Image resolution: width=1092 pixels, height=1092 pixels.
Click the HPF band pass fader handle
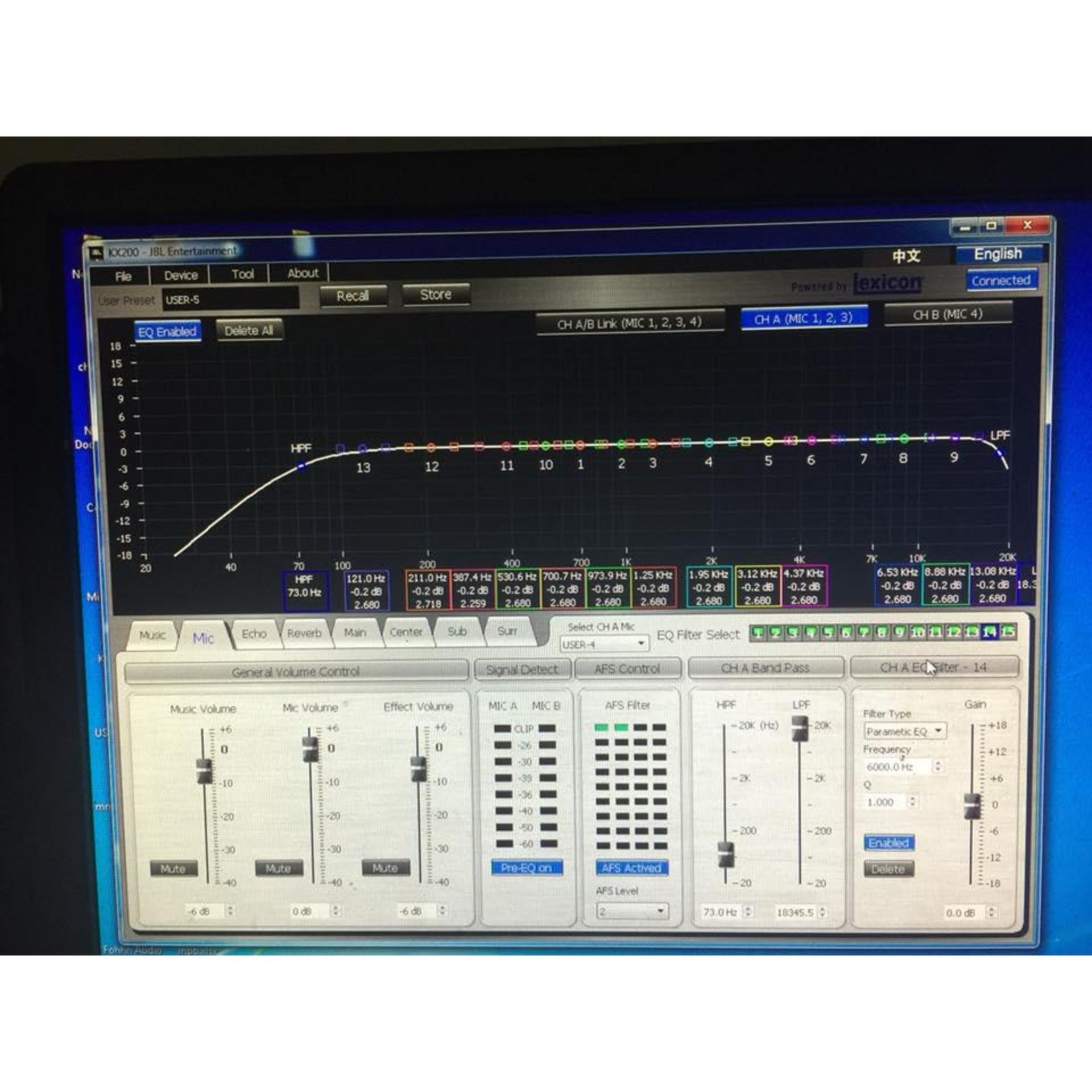click(726, 854)
